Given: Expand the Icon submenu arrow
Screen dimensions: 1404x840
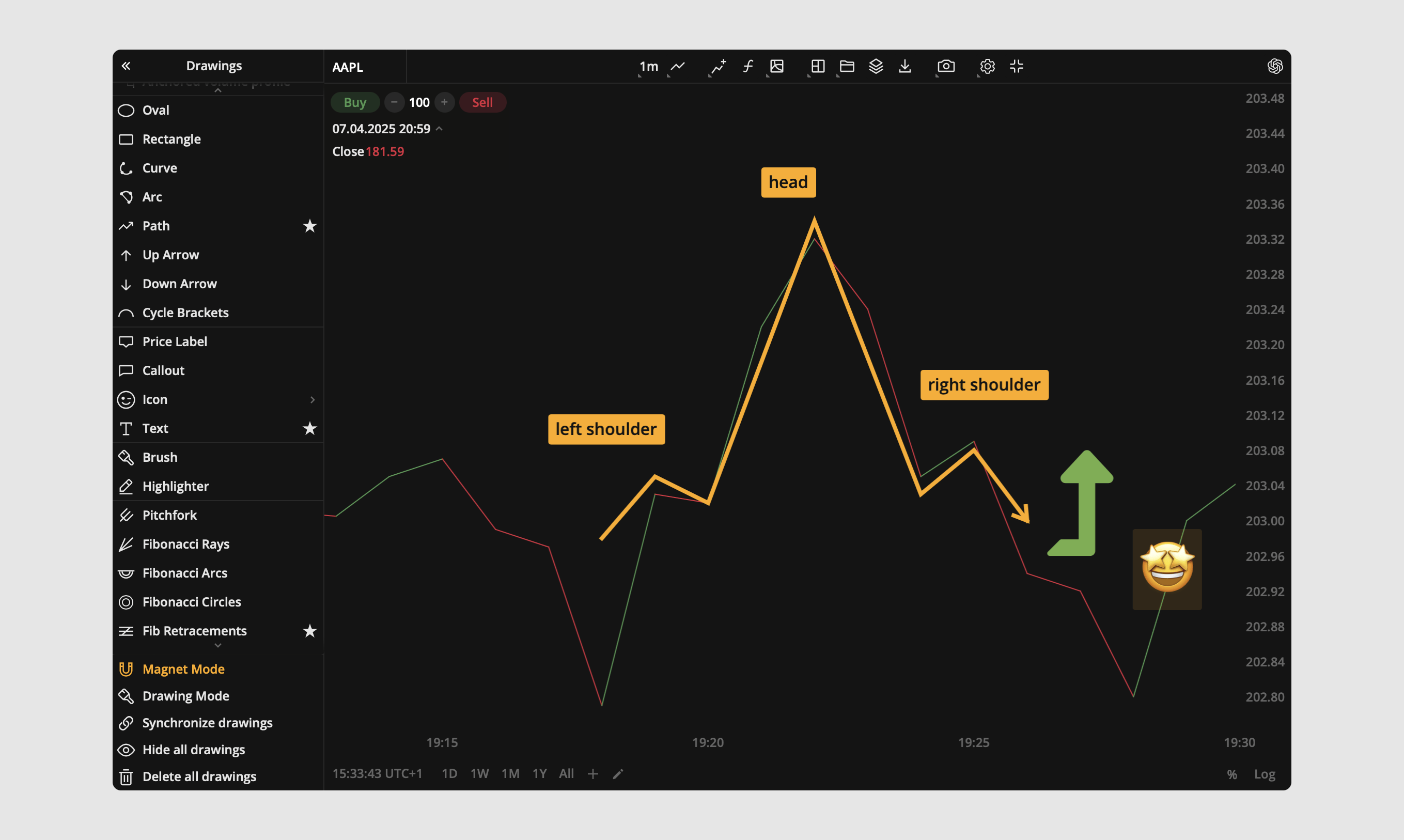Looking at the screenshot, I should point(313,400).
